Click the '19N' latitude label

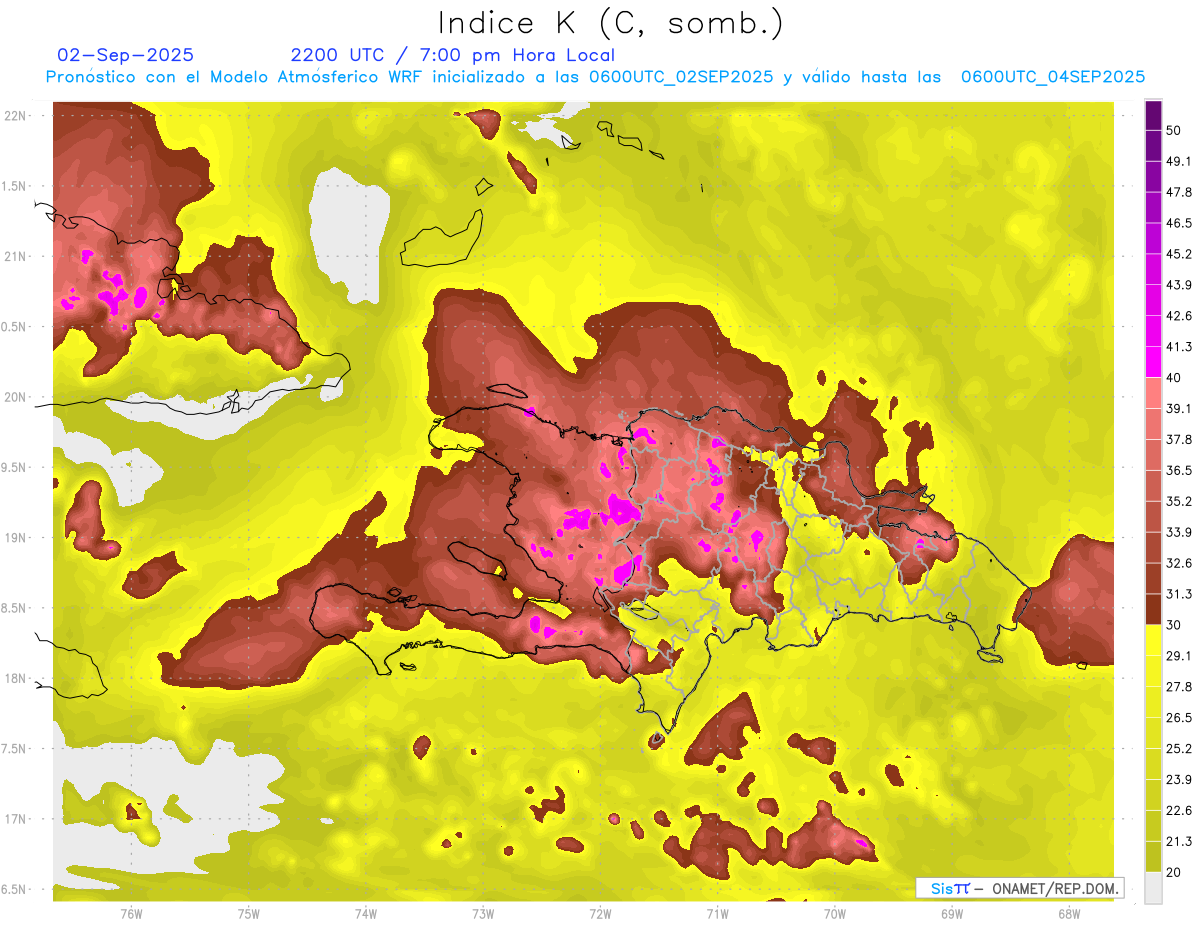point(17,538)
